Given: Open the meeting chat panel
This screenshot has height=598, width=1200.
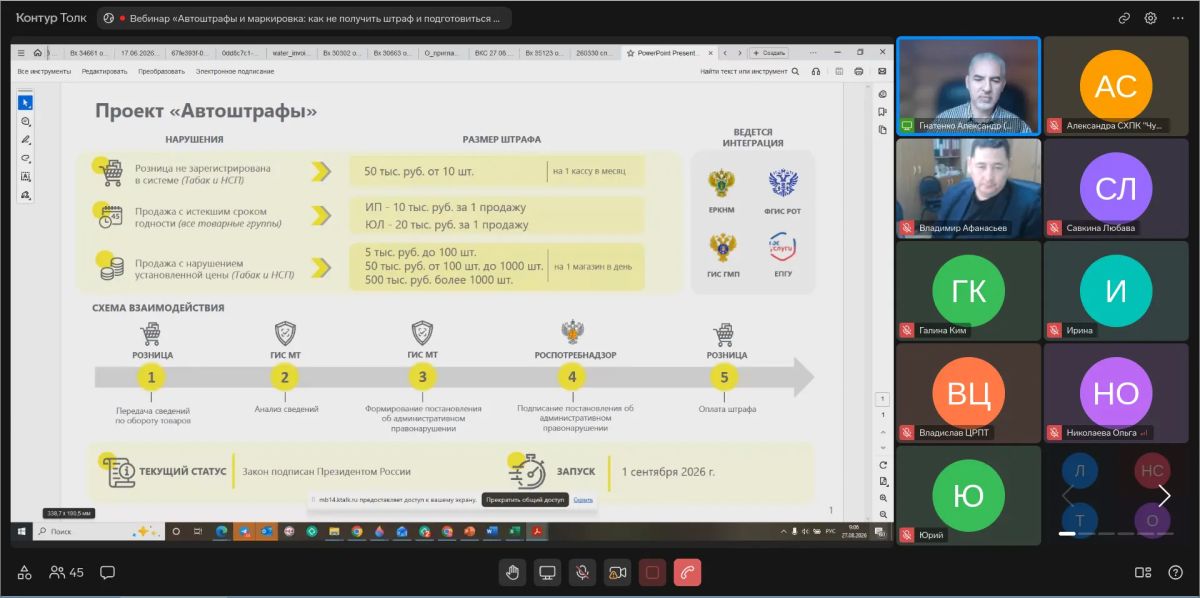Looking at the screenshot, I should pyautogui.click(x=107, y=573).
